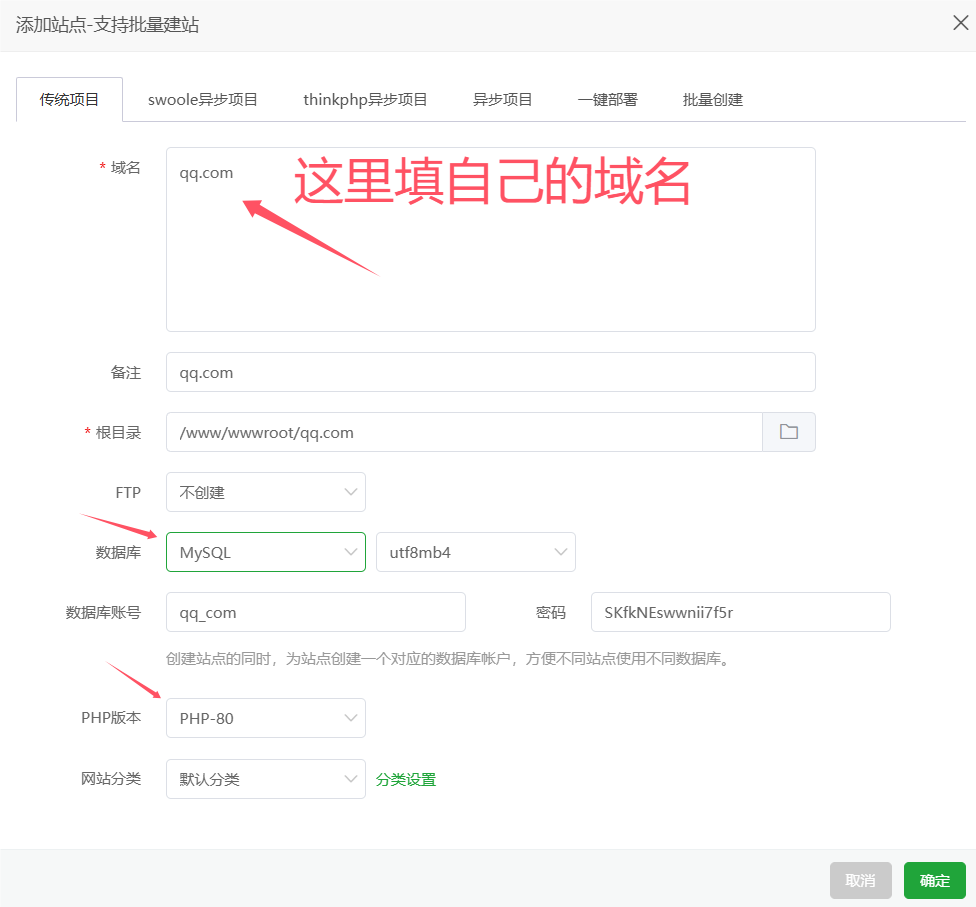This screenshot has width=976, height=907.
Task: Open the PHP版本 PHP-80 dropdown
Action: 265,718
